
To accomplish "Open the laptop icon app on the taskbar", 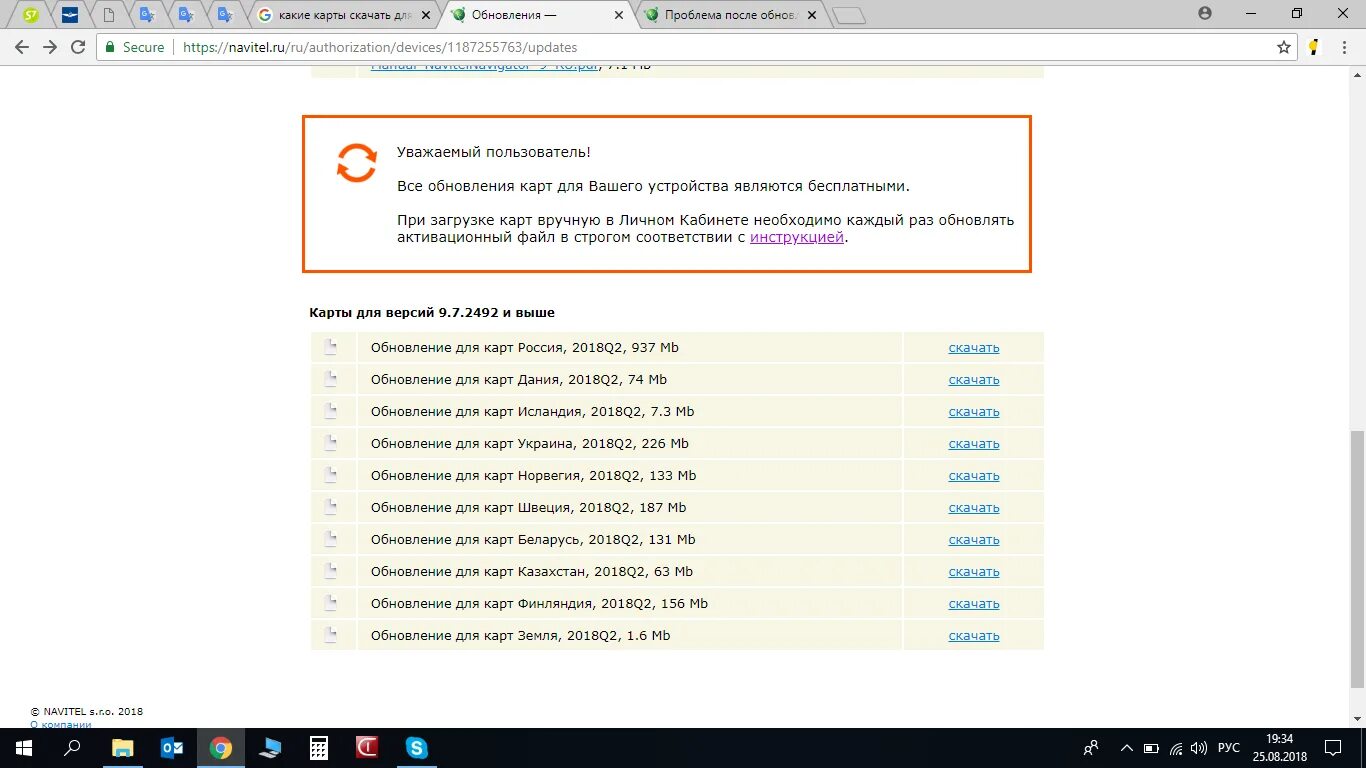I will point(269,748).
